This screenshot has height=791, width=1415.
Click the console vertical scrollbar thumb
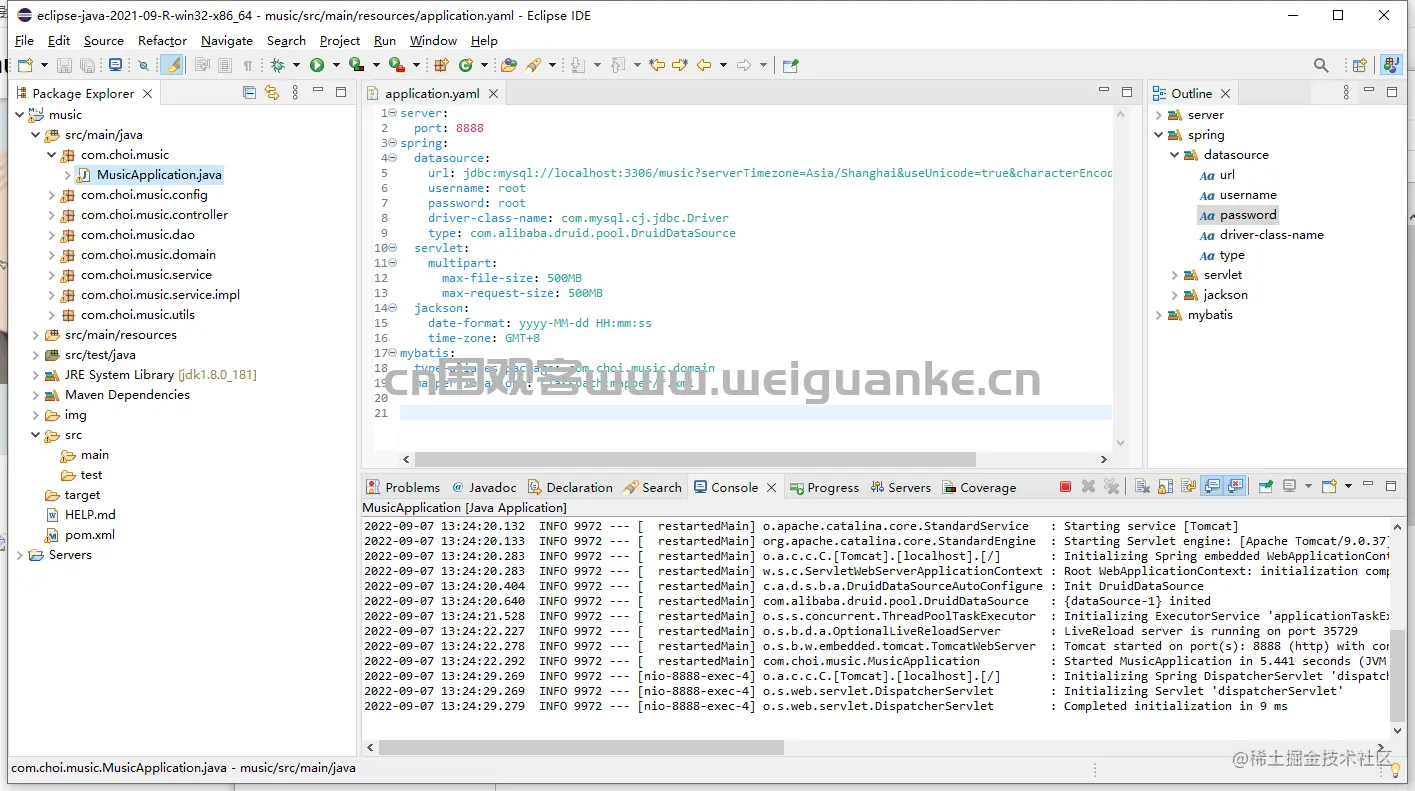(x=1397, y=675)
